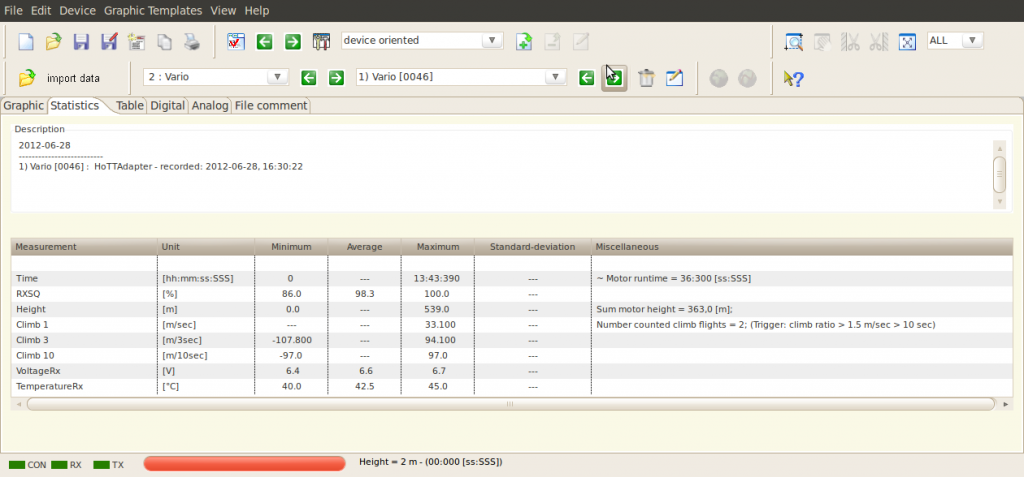This screenshot has width=1024, height=477.
Task: Click the new file icon
Action: [x=27, y=42]
